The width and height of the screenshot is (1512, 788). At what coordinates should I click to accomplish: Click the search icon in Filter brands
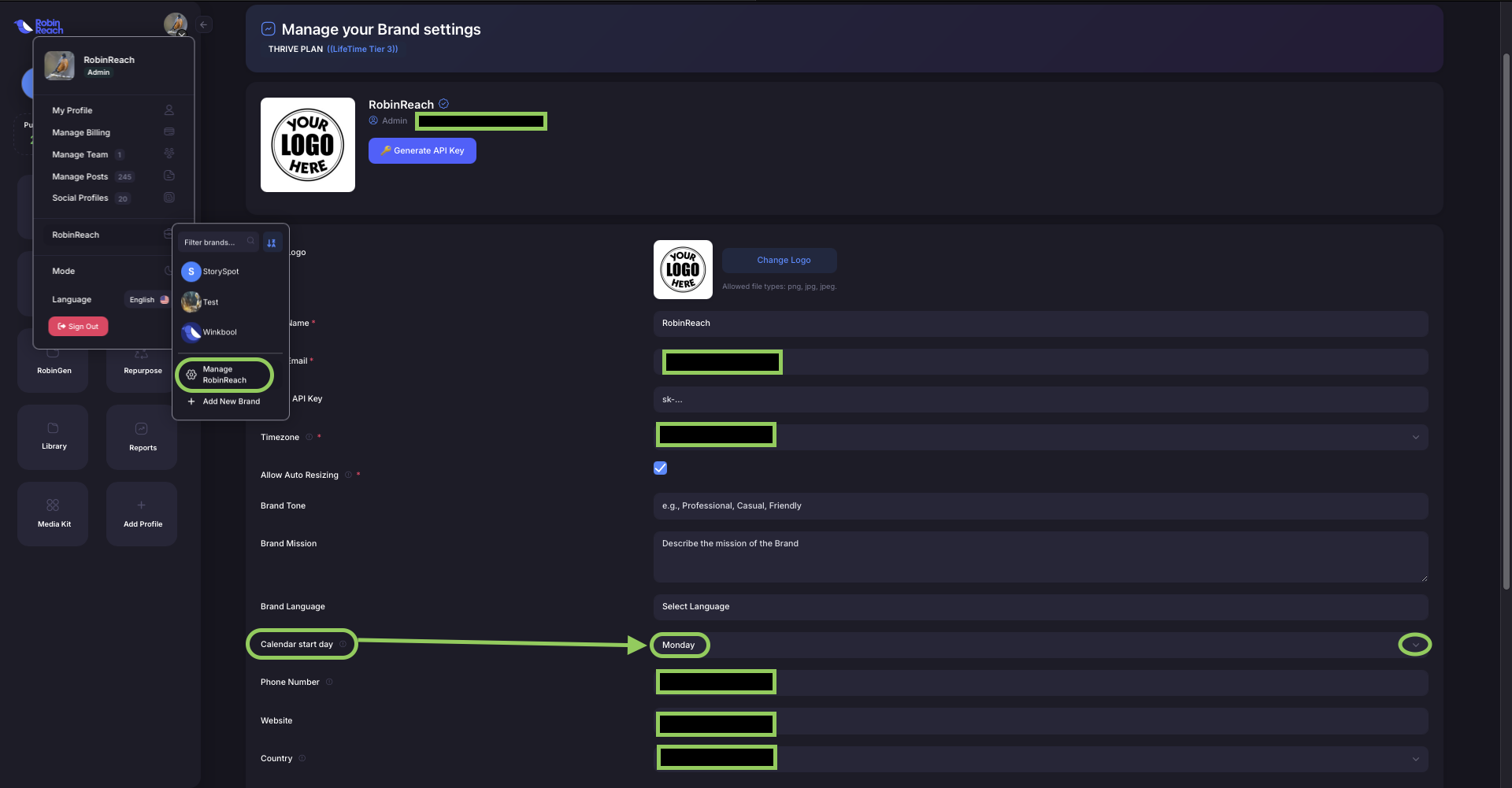click(250, 241)
